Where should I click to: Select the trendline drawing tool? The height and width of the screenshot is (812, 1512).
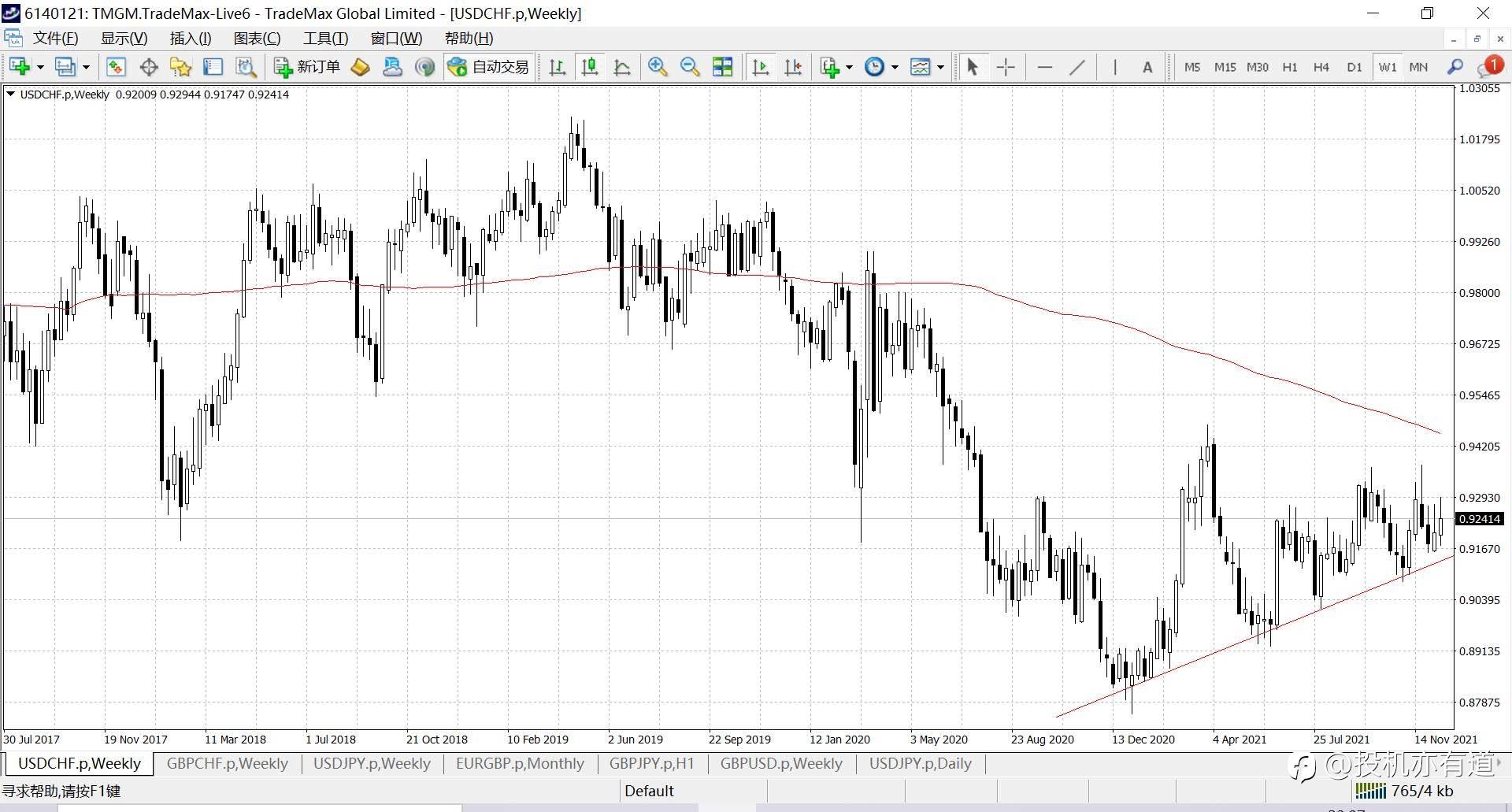click(1077, 67)
